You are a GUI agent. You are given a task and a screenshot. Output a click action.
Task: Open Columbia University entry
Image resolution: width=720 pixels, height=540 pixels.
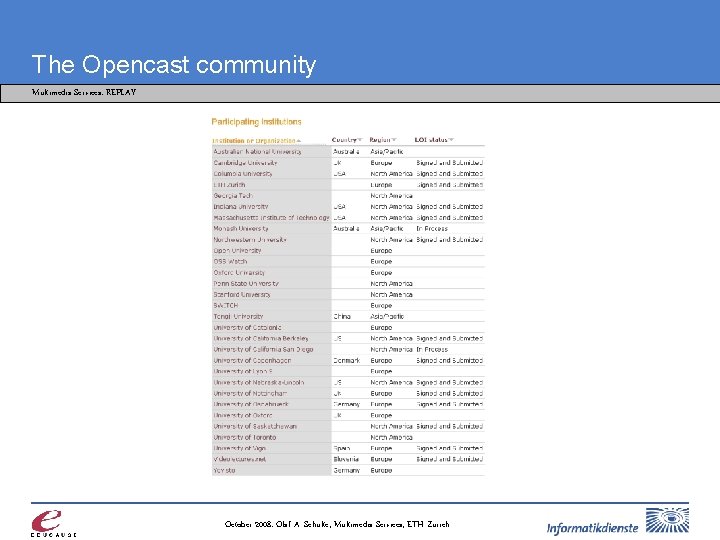tap(242, 174)
